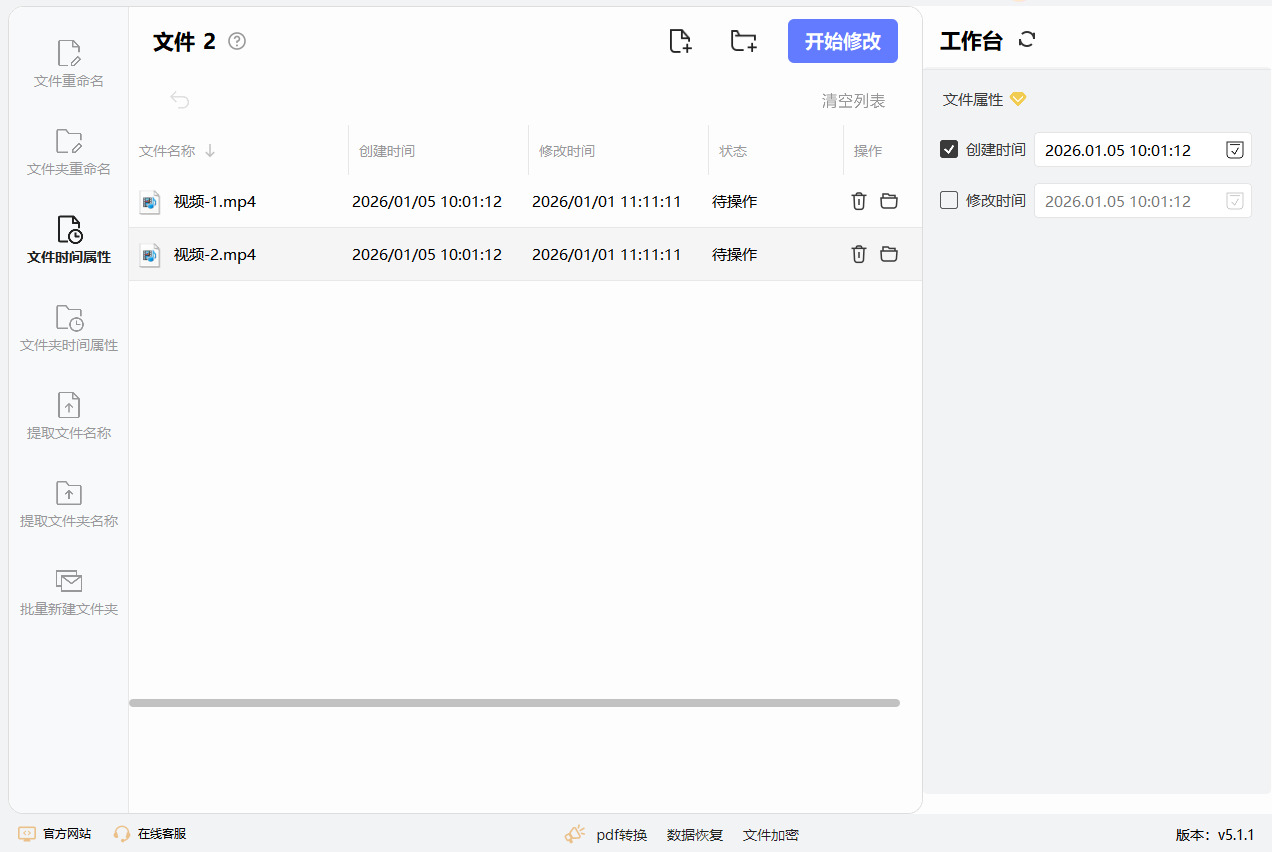
Task: Open the 文件加密 link
Action: point(771,835)
